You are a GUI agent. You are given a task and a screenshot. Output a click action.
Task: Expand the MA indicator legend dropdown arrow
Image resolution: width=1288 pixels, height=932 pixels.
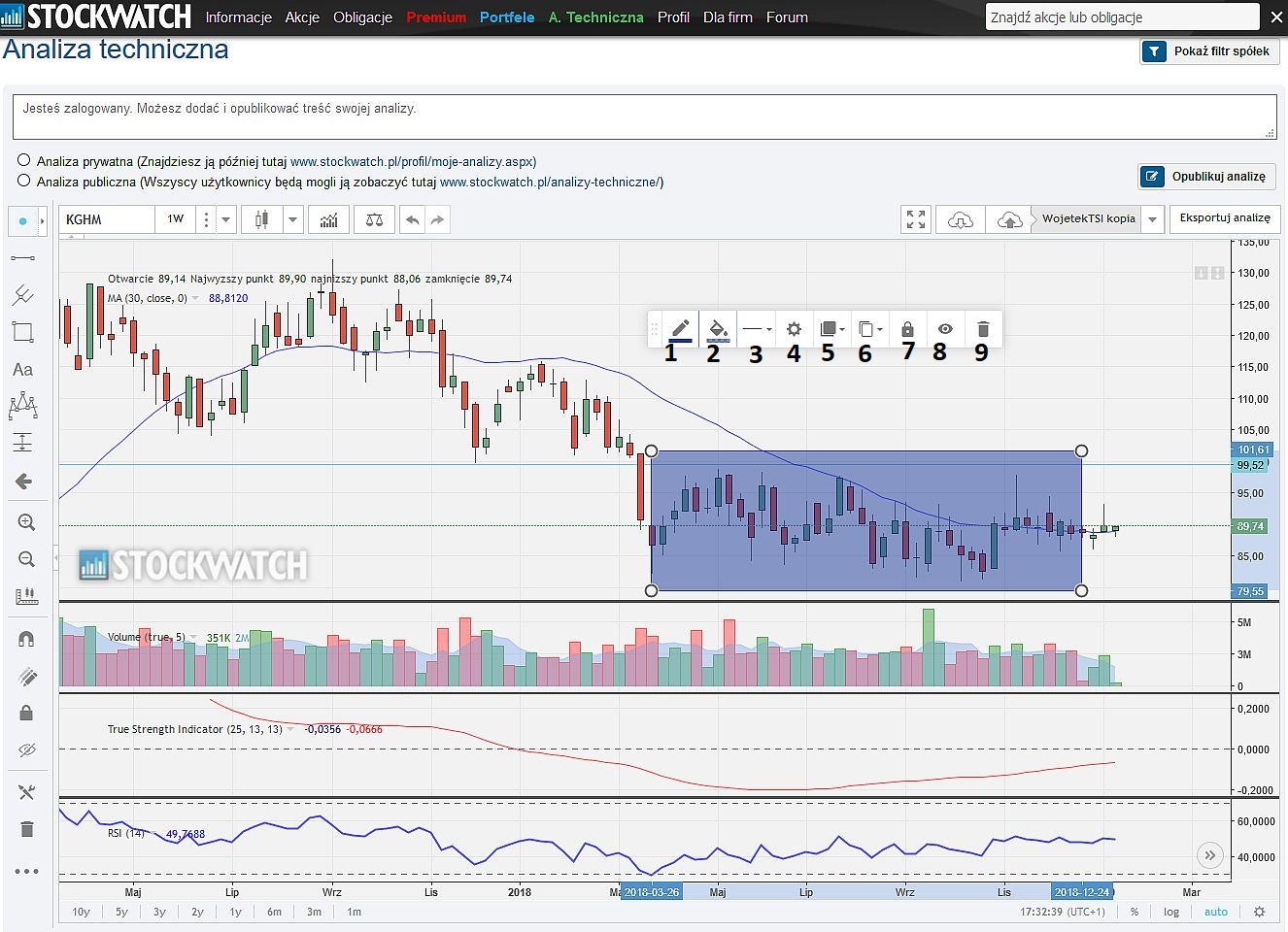coord(196,298)
